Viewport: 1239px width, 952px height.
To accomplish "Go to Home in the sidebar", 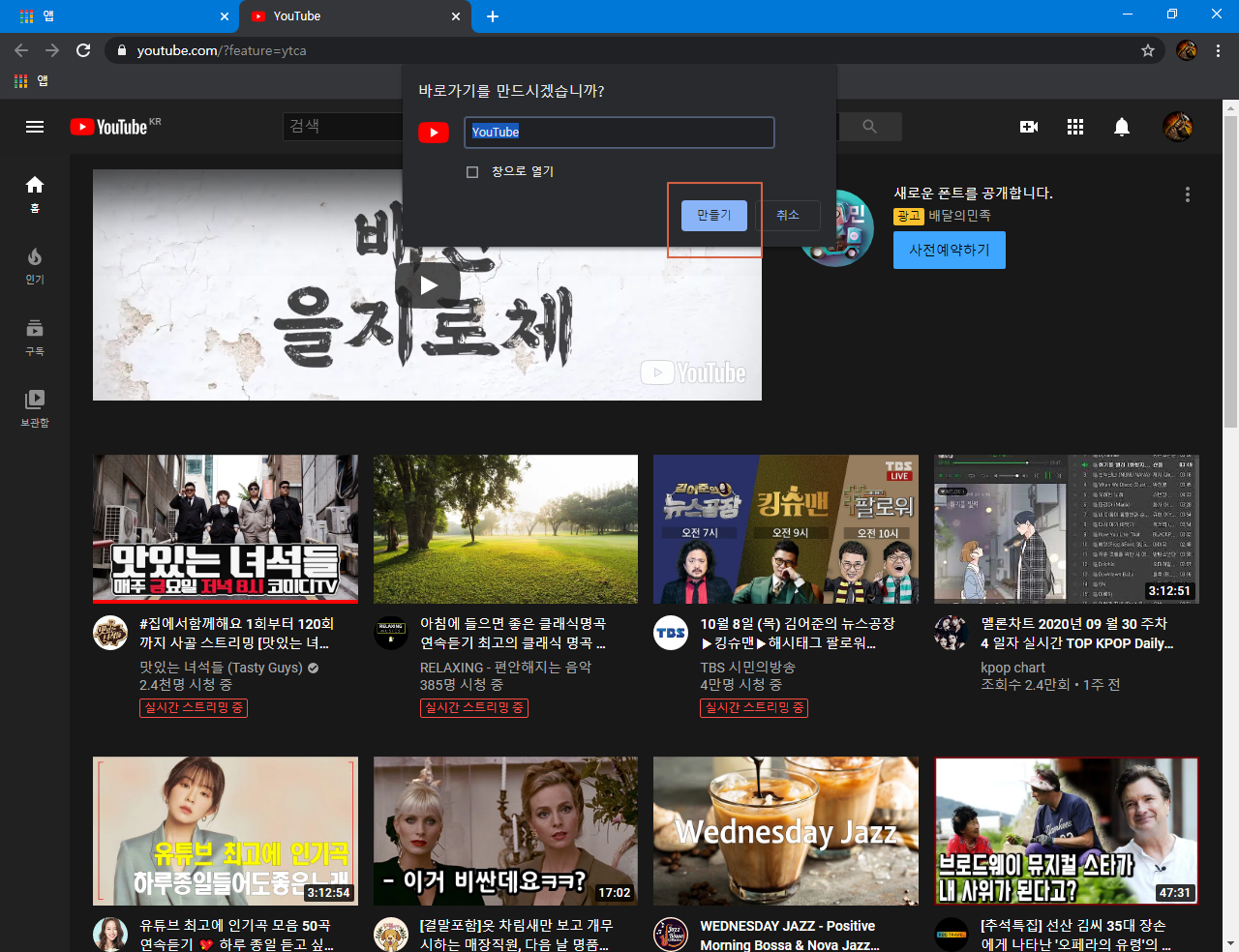I will (35, 193).
